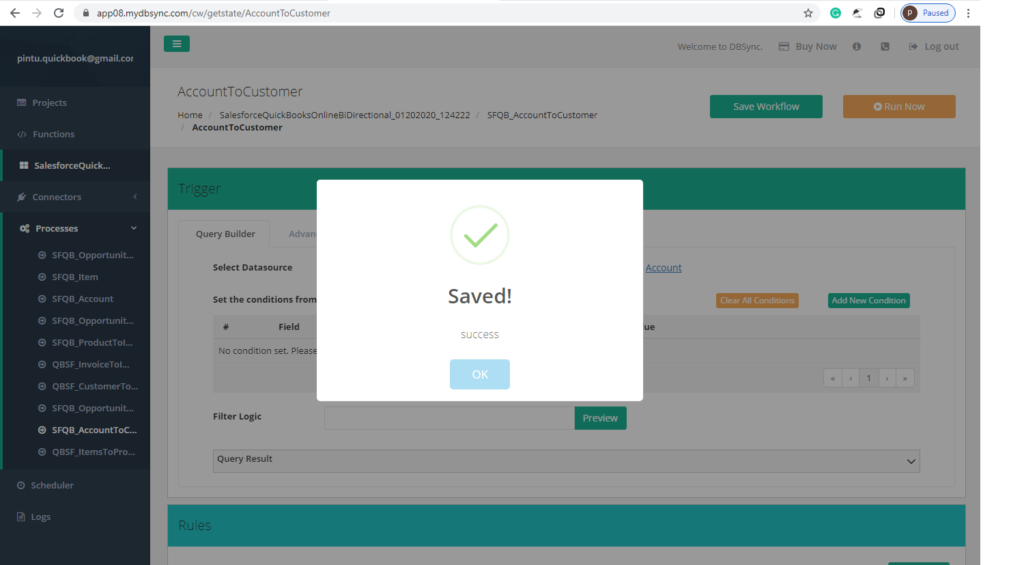Reload the browser page

(x=59, y=12)
